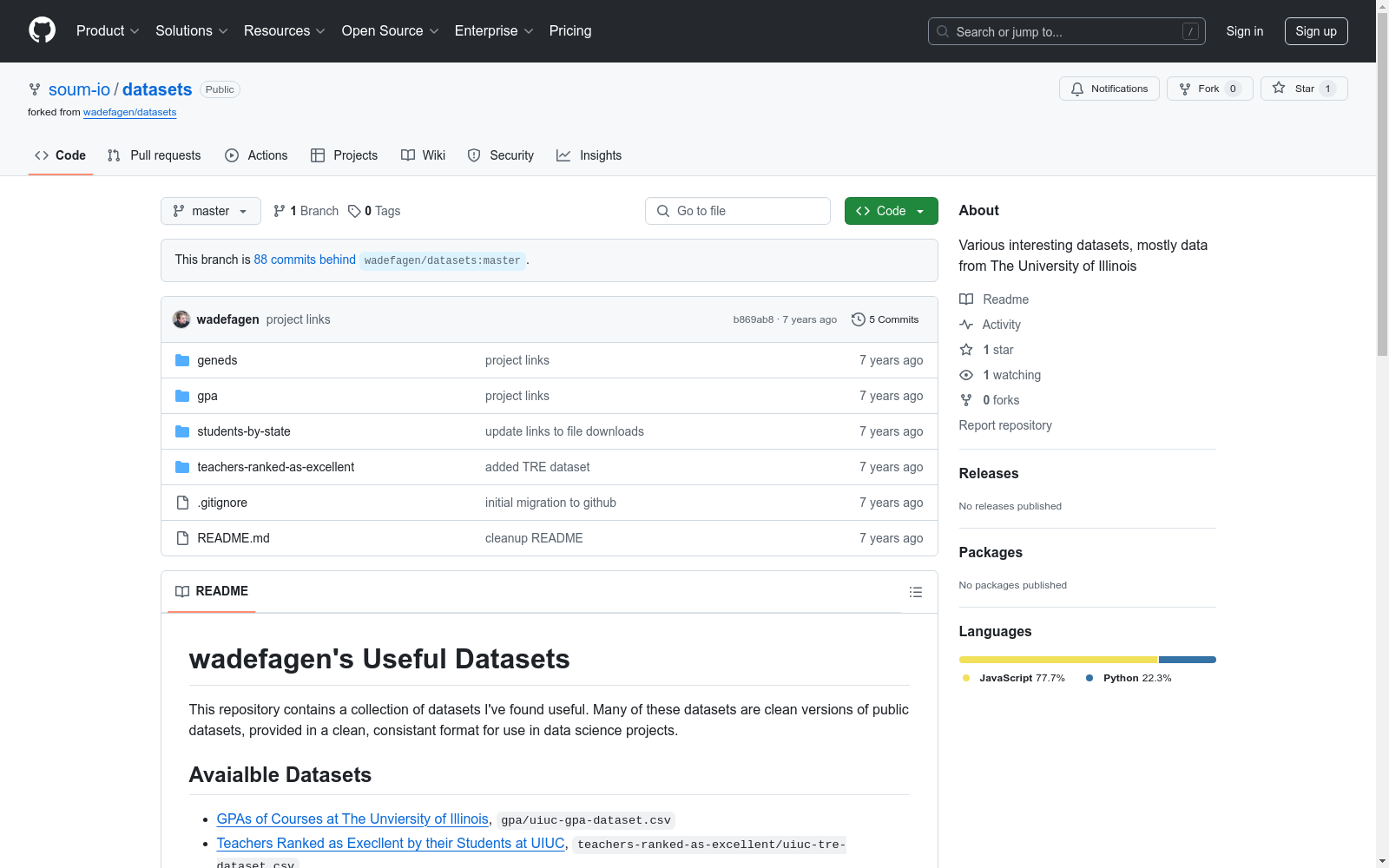The width and height of the screenshot is (1389, 868).
Task: Expand the Solutions menu
Action: pos(192,30)
